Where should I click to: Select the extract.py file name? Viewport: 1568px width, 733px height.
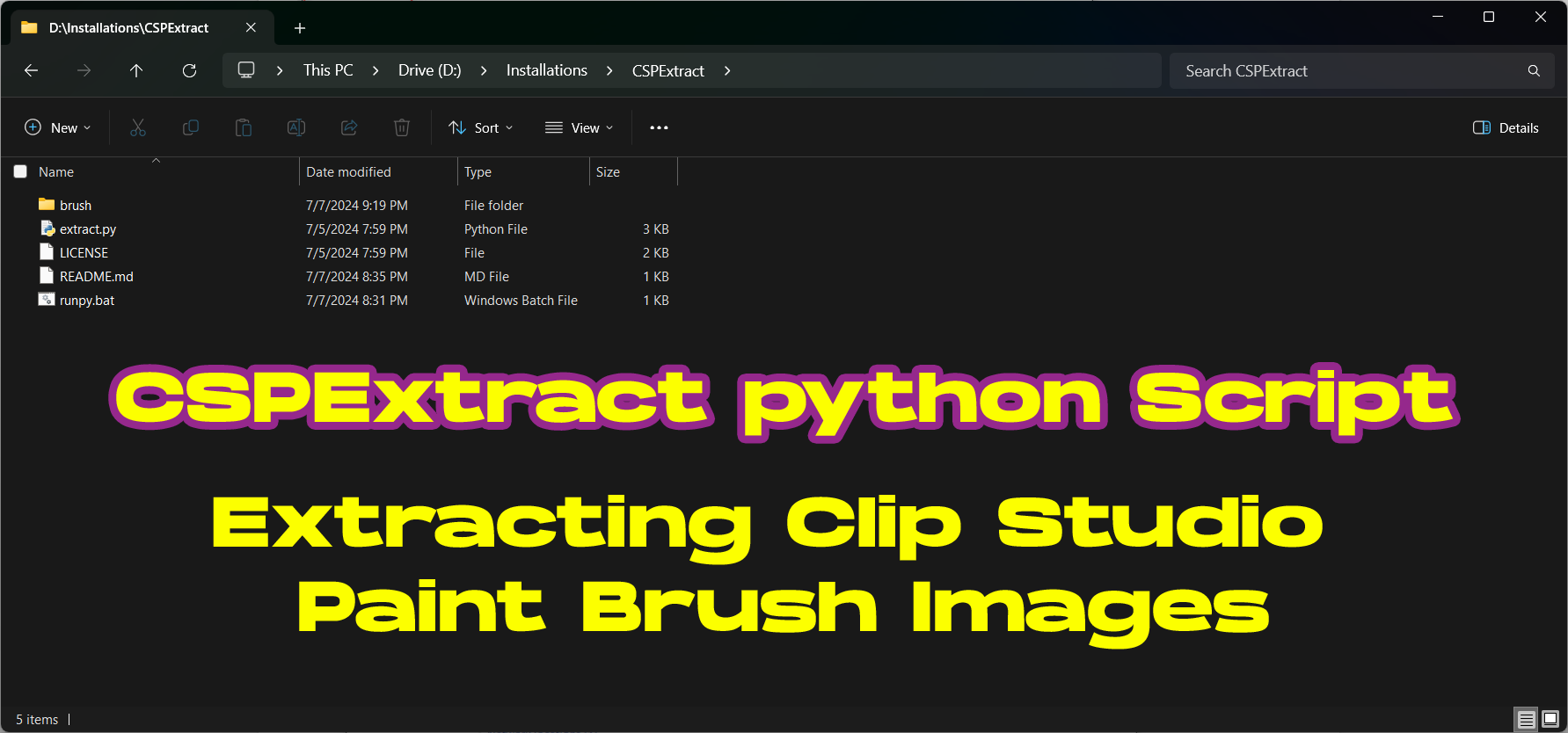pos(88,229)
